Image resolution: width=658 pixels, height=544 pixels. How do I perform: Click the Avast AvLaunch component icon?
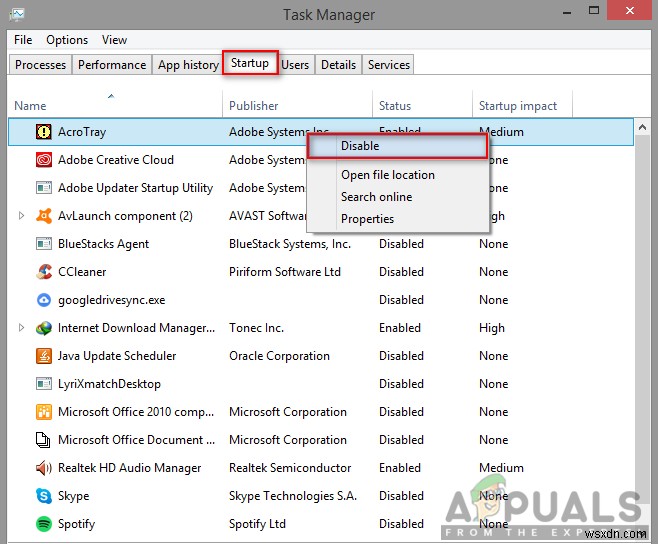click(44, 216)
